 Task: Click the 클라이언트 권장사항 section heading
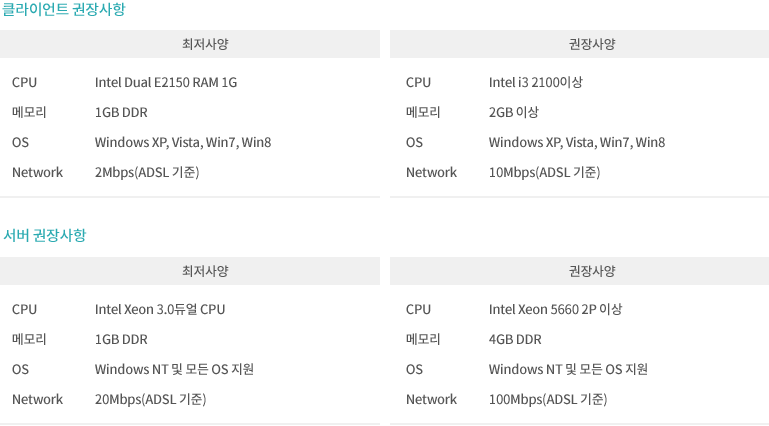pyautogui.click(x=64, y=9)
